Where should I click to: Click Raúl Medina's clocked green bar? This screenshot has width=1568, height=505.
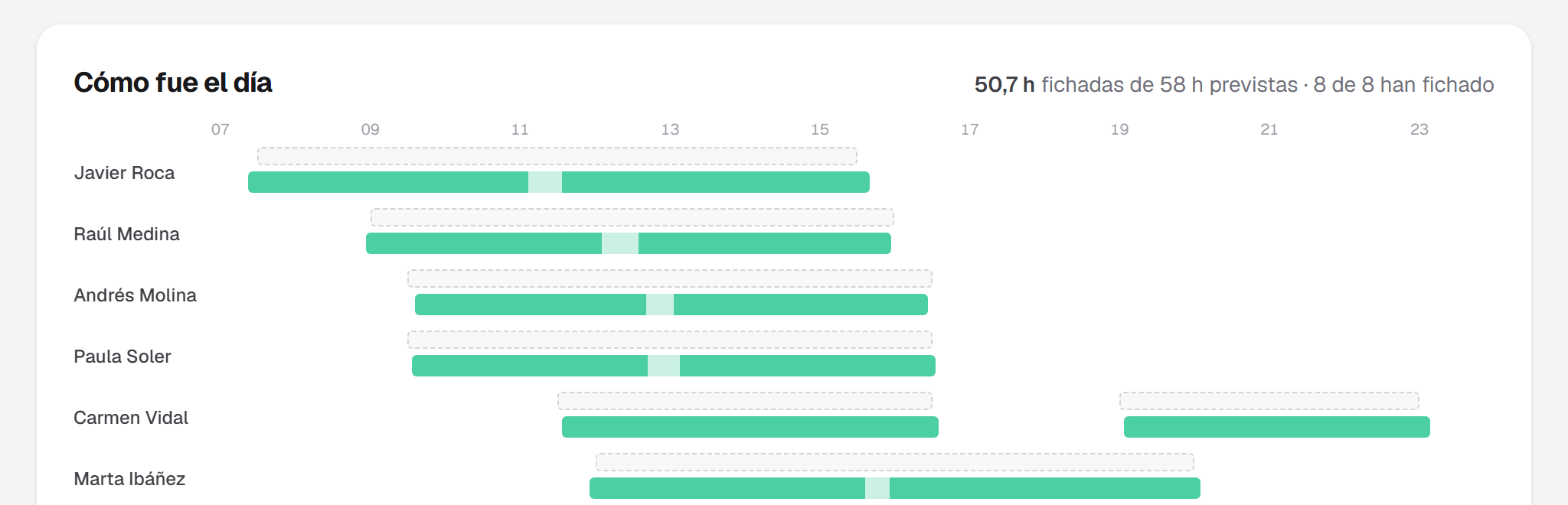[x=629, y=243]
